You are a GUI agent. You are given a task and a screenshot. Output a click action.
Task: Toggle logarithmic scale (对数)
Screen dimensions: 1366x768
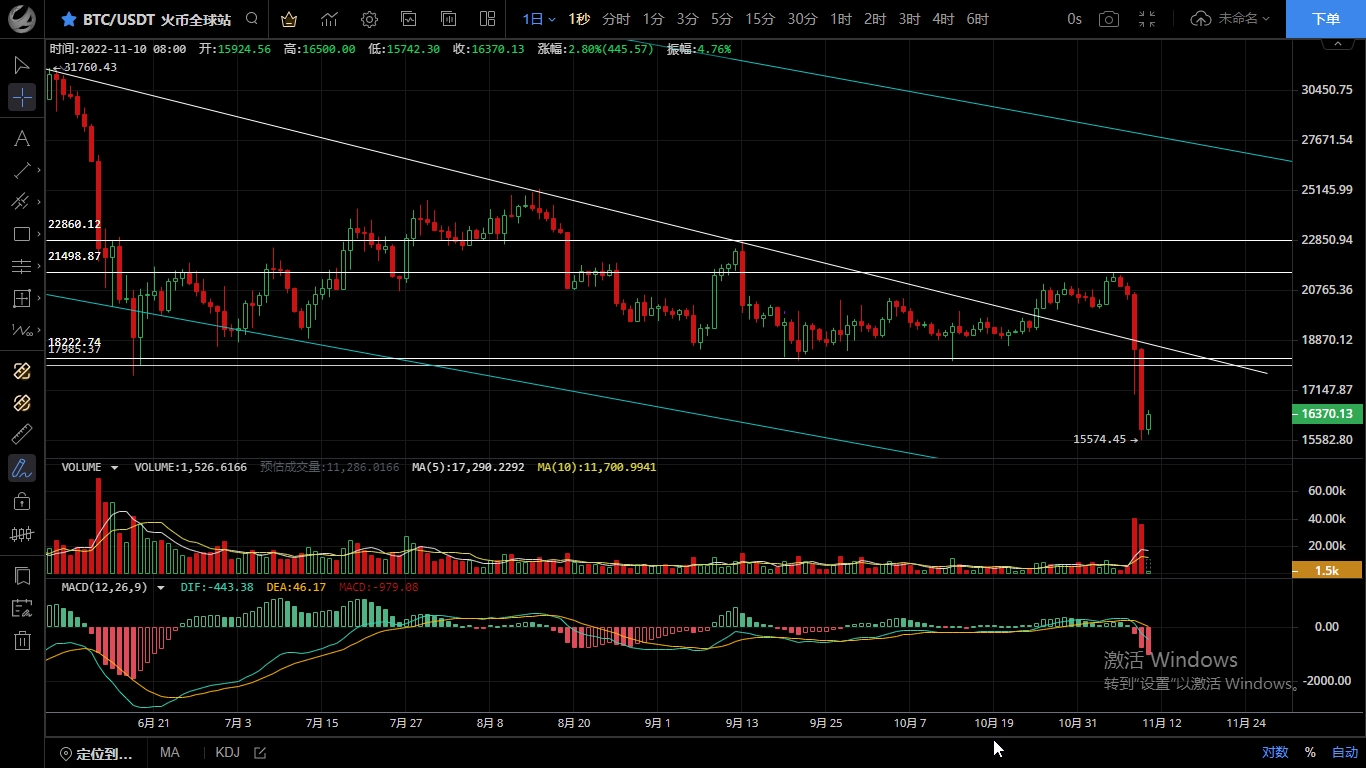pos(1275,753)
